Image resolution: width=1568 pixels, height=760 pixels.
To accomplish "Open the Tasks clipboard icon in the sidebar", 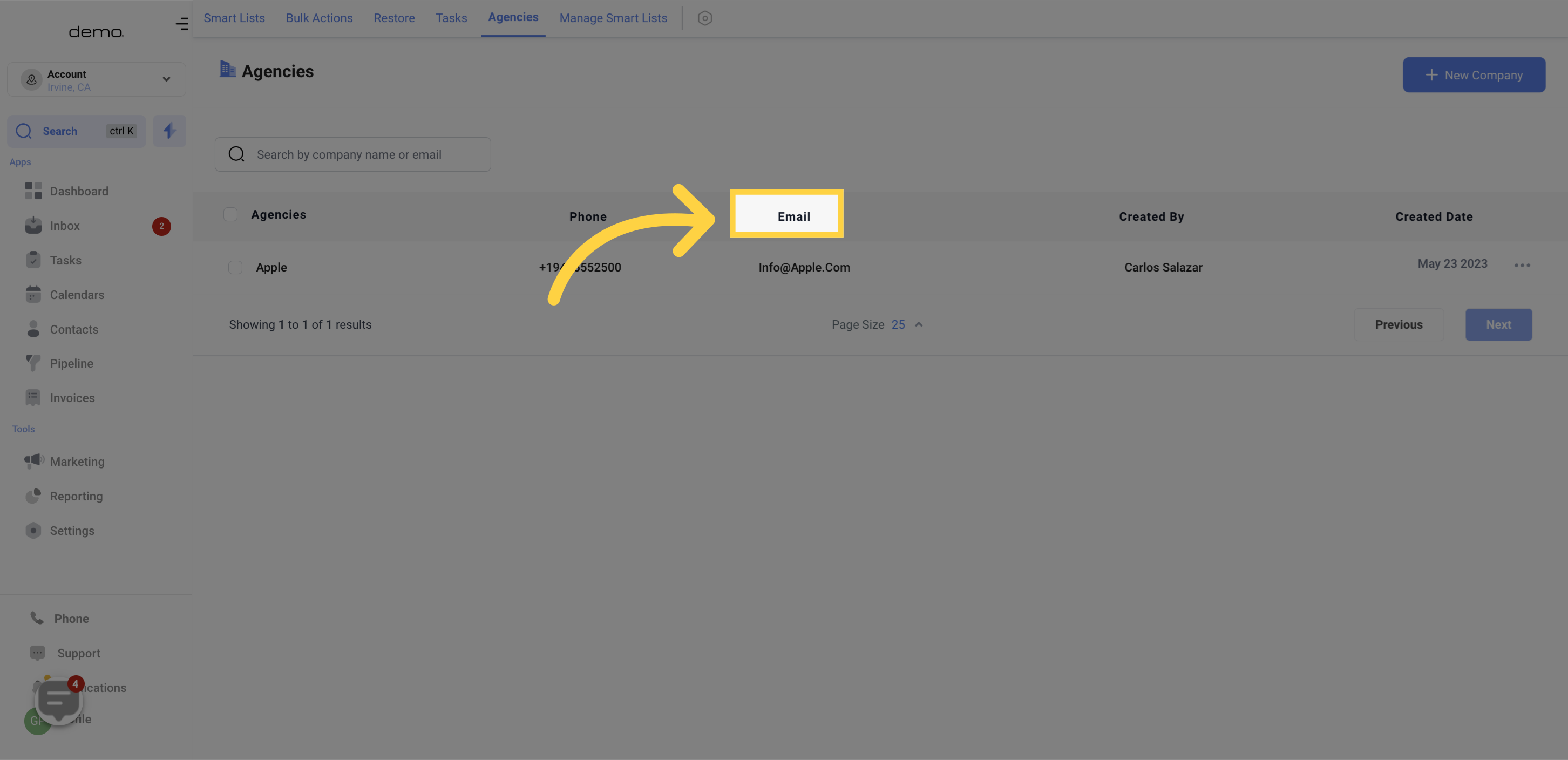I will [x=33, y=260].
